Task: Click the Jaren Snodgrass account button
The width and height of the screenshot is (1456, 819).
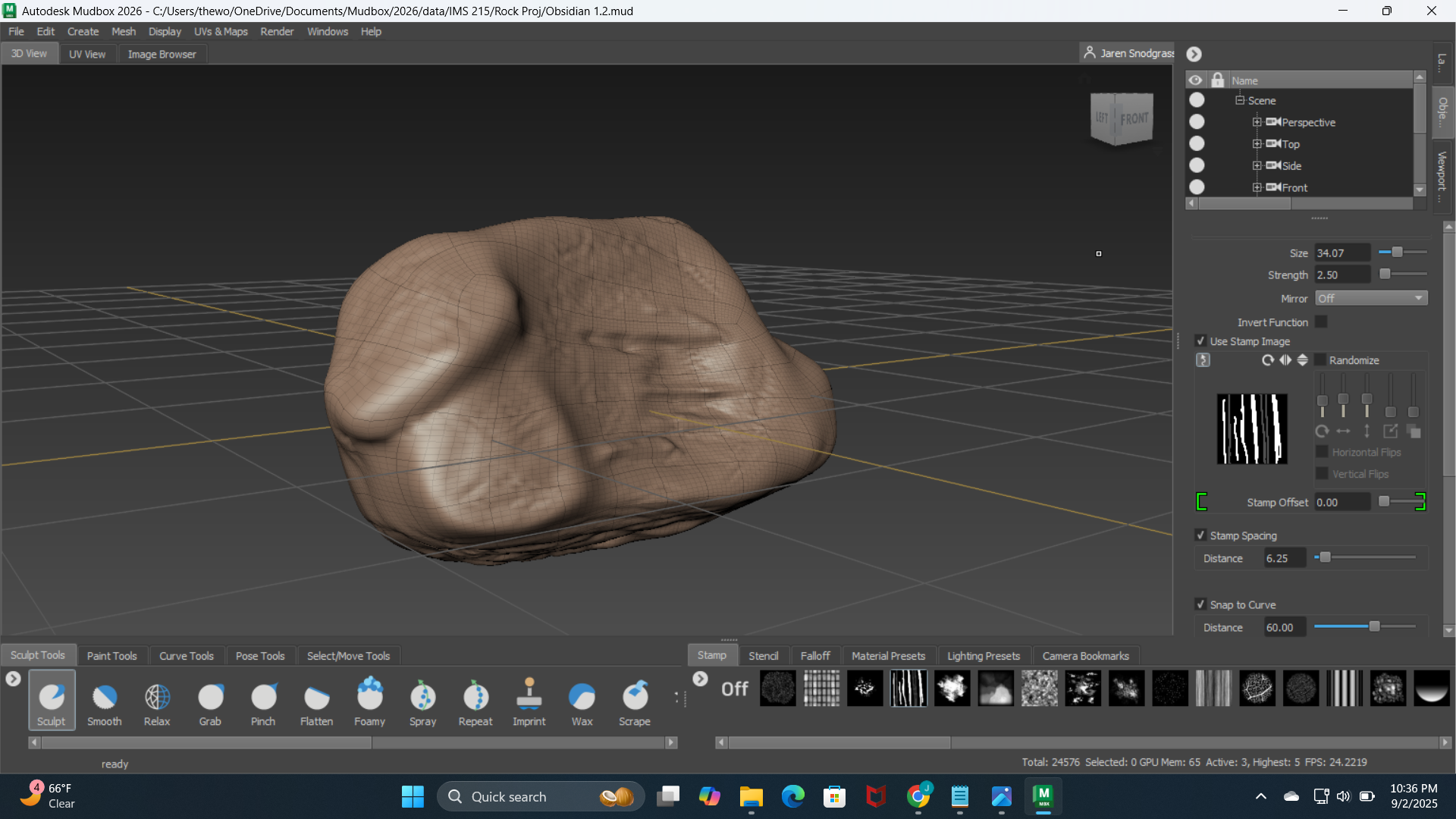Action: (x=1128, y=53)
